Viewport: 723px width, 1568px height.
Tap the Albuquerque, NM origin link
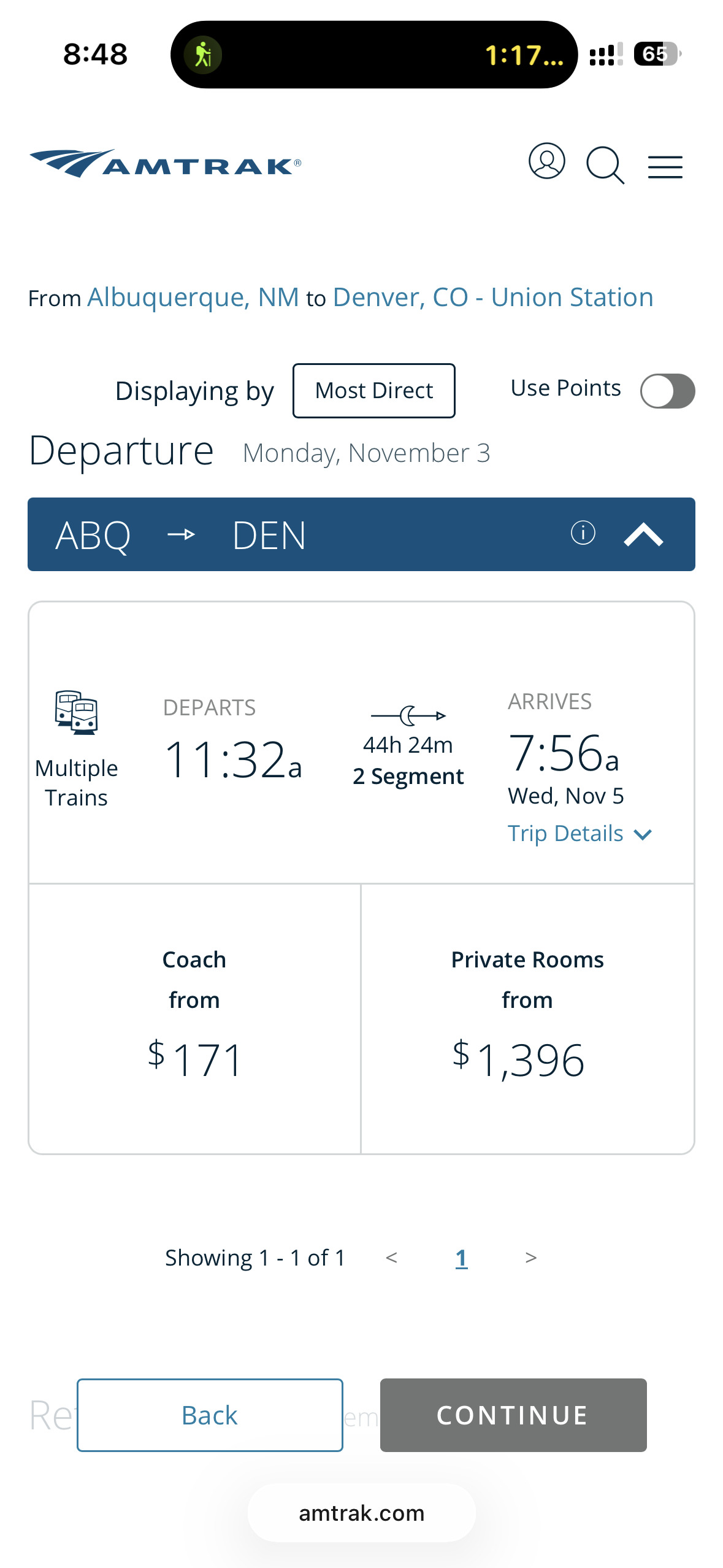[x=193, y=298]
